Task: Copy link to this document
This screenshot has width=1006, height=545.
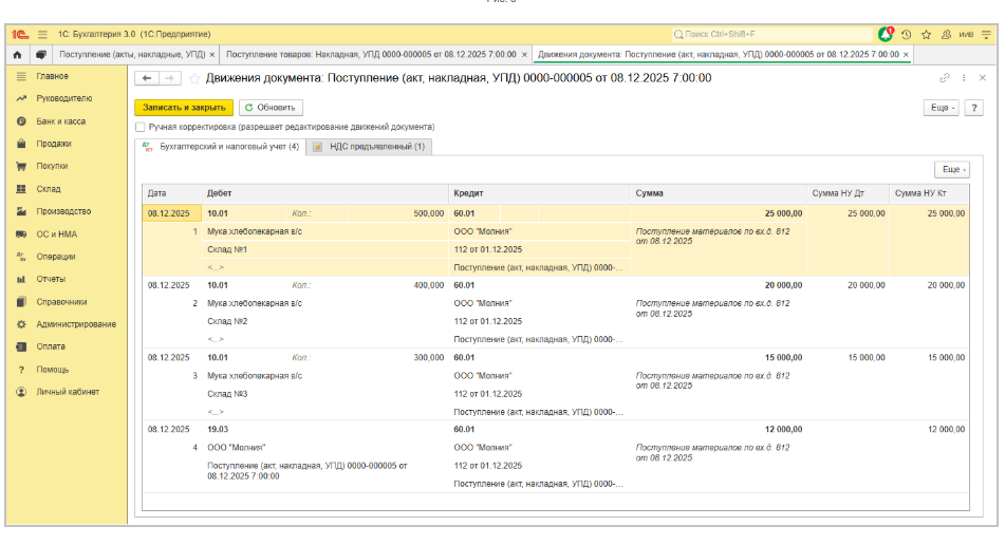Action: pyautogui.click(x=944, y=78)
